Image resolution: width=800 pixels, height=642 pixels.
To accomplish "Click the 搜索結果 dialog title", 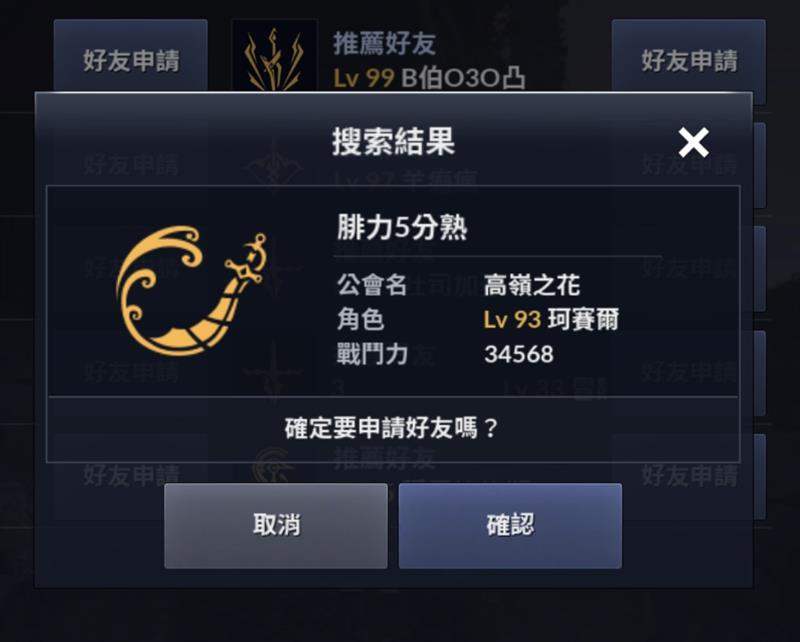I will pos(393,141).
